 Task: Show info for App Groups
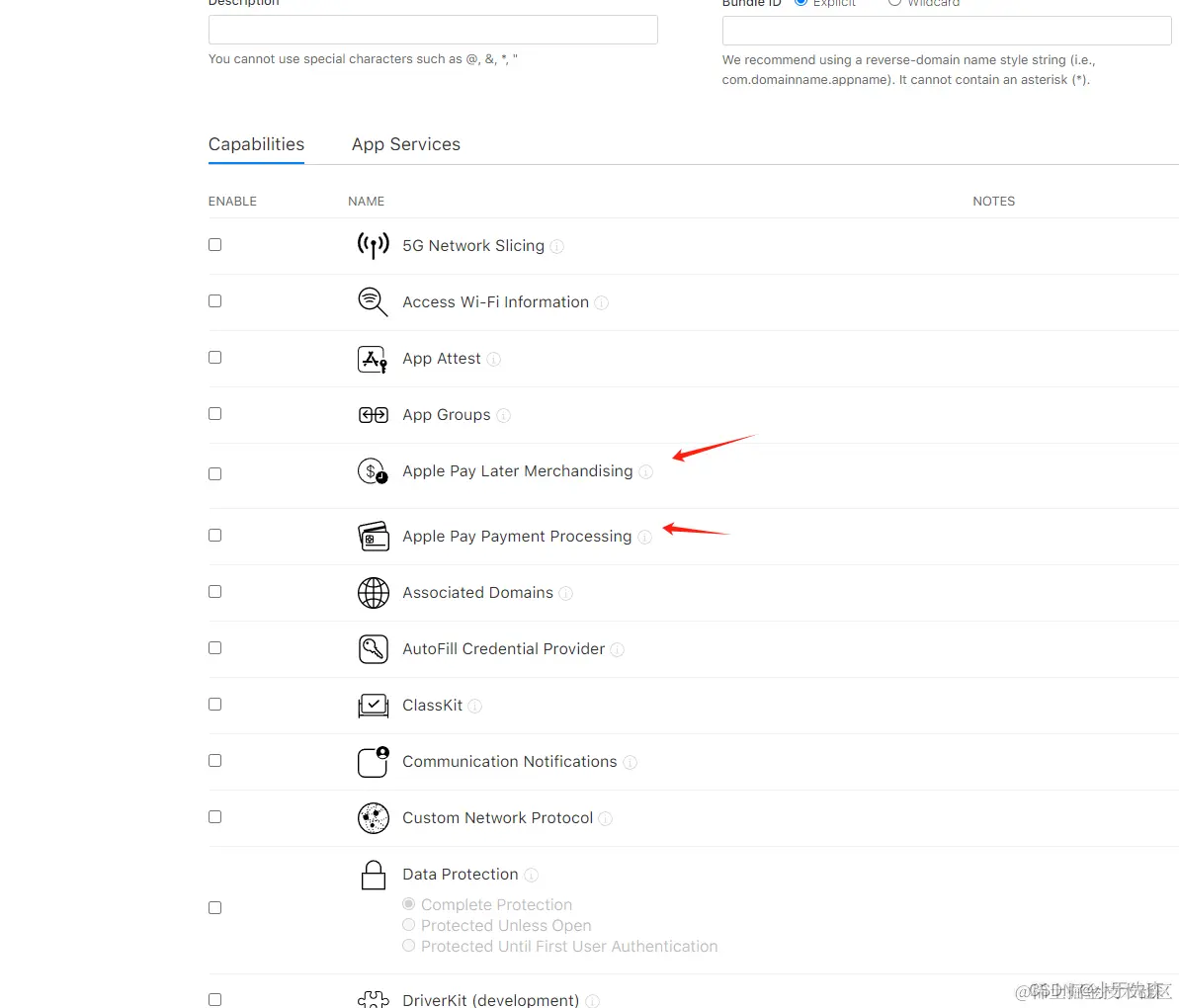[x=503, y=416]
